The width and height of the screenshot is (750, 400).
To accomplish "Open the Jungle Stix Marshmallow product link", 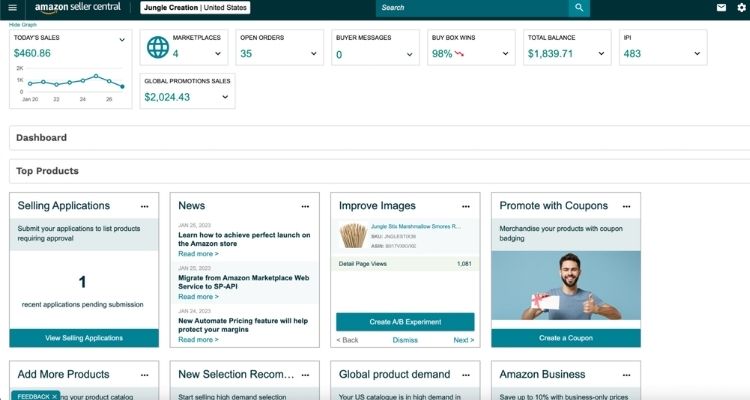I will [x=416, y=226].
